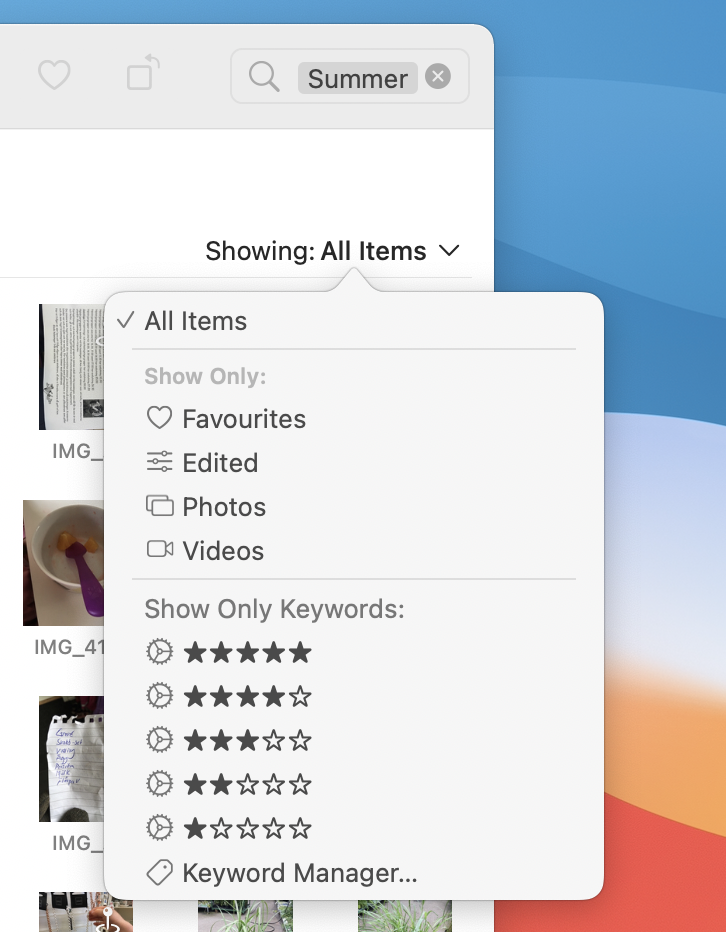Show only Favourites

pos(354,418)
